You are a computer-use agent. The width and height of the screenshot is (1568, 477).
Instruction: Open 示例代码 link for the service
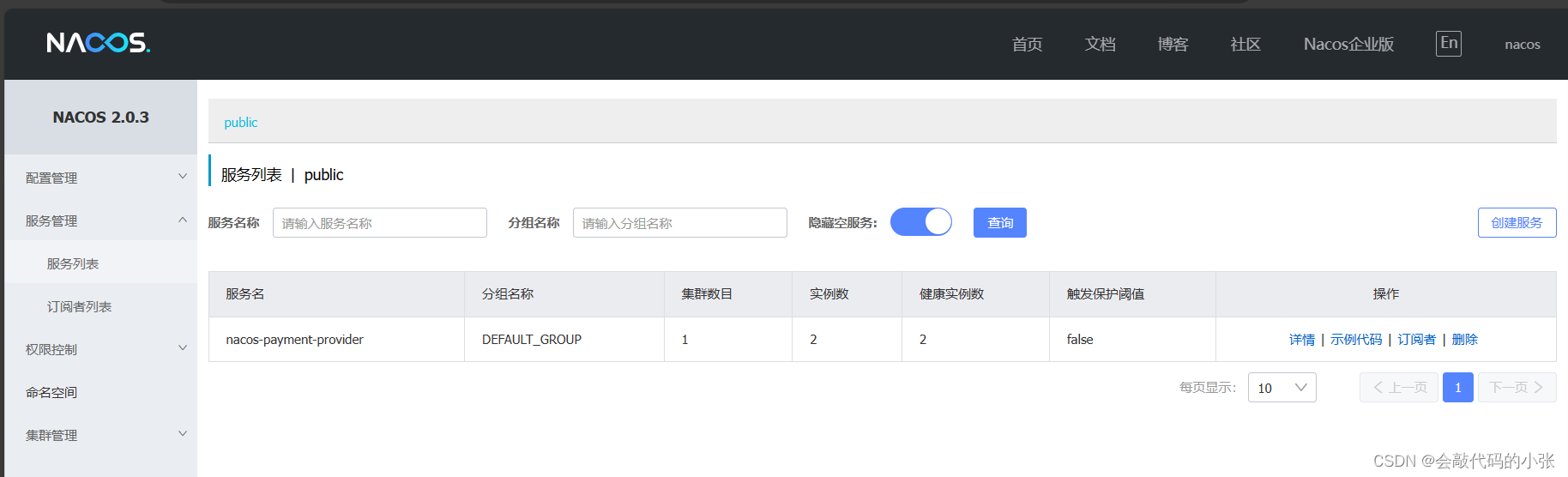click(1356, 340)
